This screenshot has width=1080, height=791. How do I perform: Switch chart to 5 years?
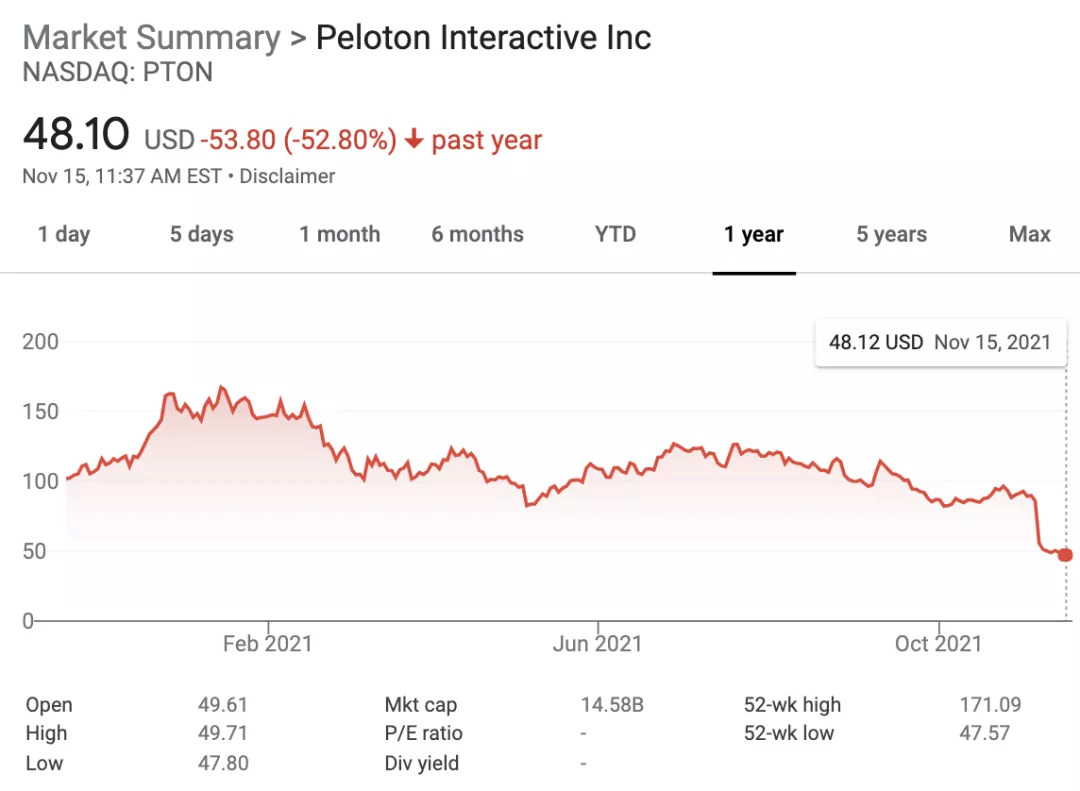coord(891,235)
